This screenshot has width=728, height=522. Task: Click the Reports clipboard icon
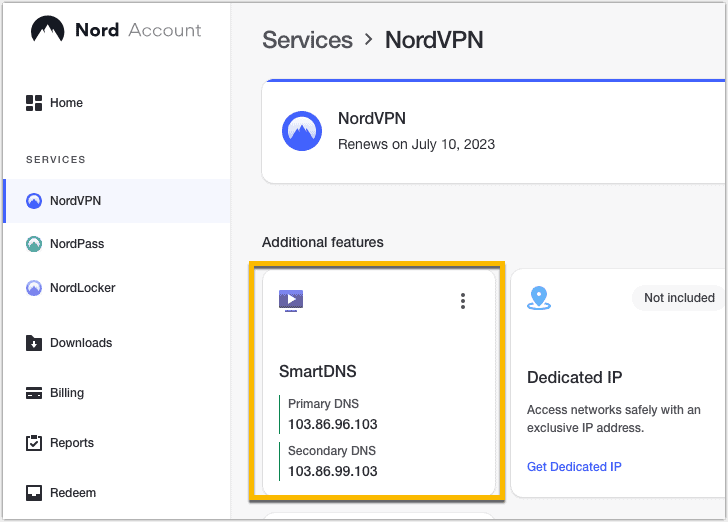coord(34,443)
